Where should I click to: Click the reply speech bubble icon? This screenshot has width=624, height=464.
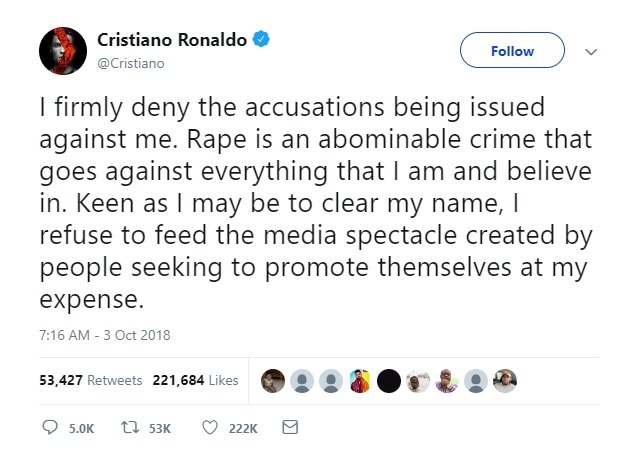(51, 428)
